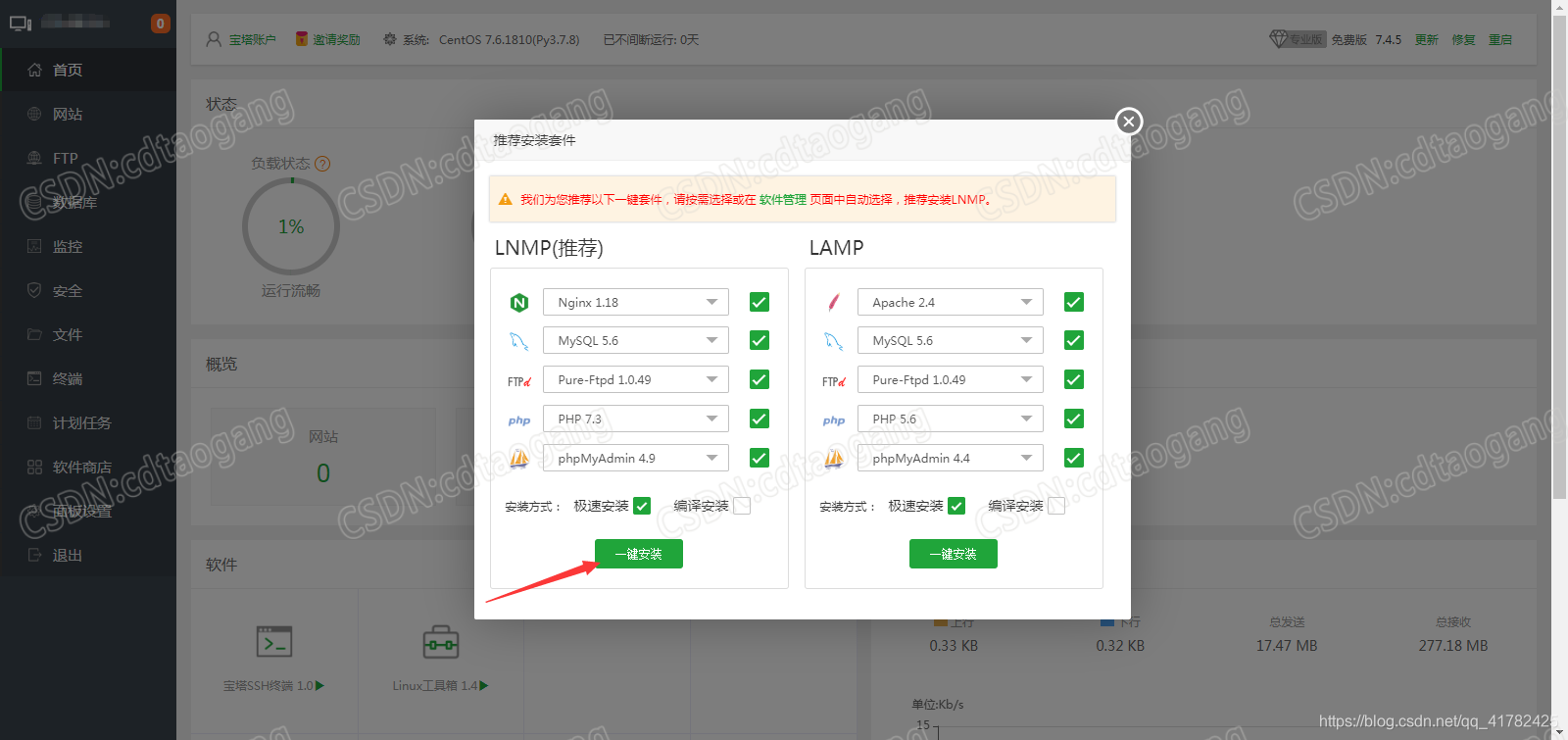Click LAMP 一键安装 button
The height and width of the screenshot is (740, 1568).
coord(954,554)
